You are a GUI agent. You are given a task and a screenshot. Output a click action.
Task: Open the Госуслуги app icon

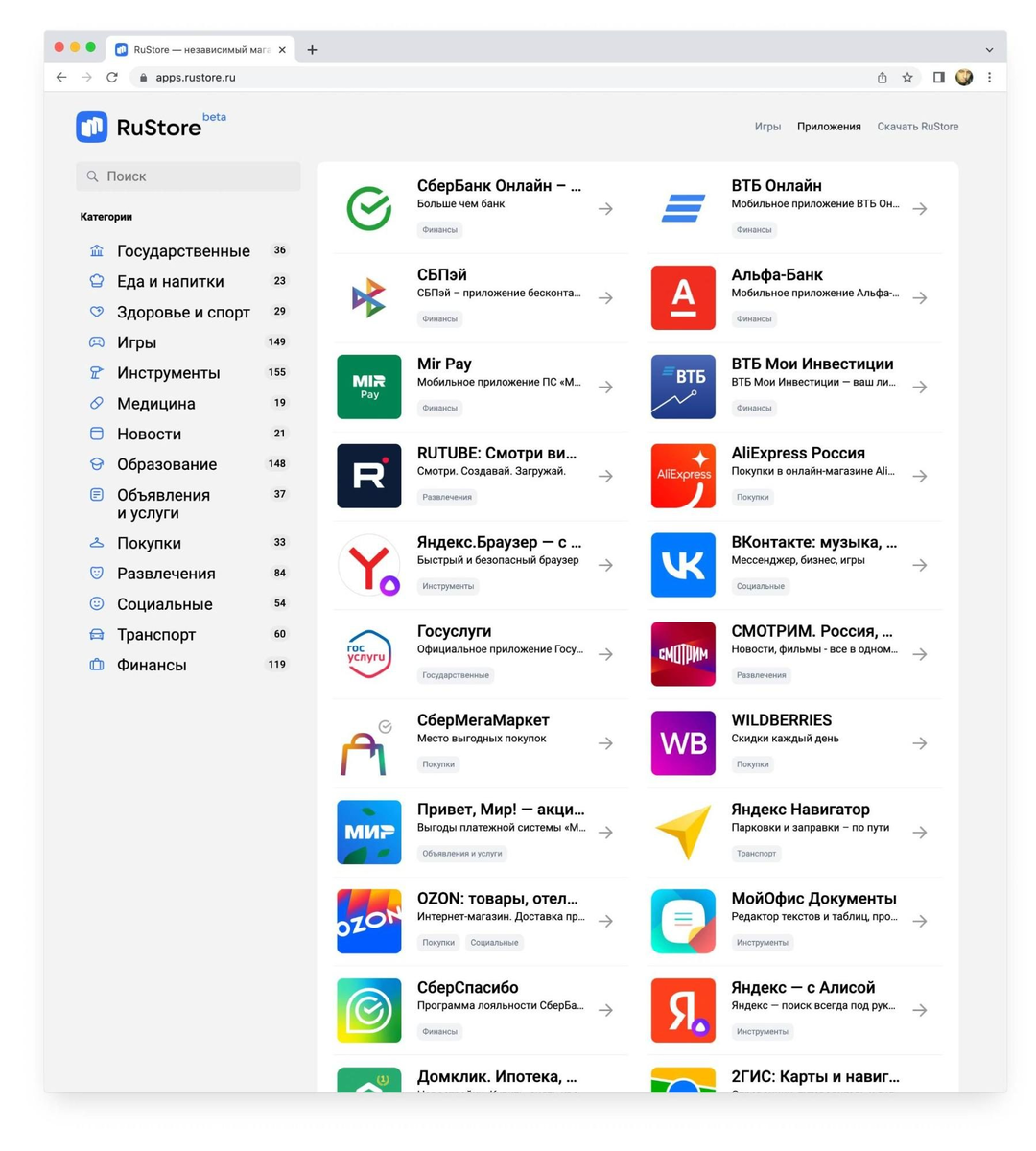(x=368, y=654)
